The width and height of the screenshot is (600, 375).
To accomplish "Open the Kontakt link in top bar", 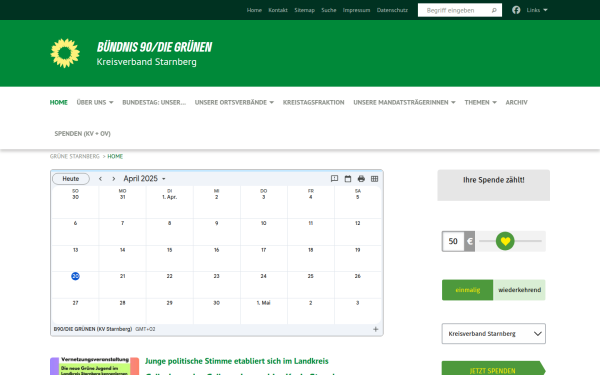I will tap(278, 10).
